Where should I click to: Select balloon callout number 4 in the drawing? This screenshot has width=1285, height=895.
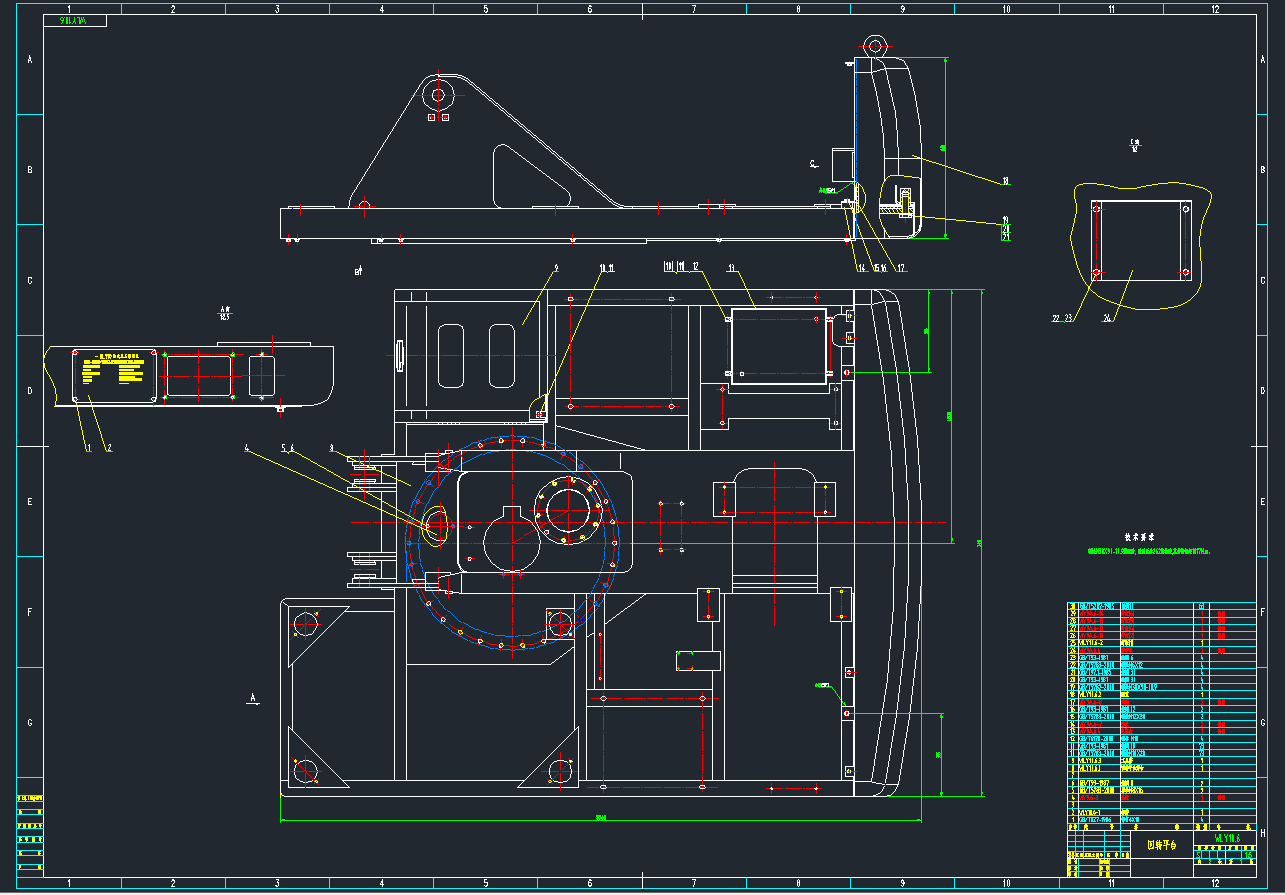pyautogui.click(x=246, y=448)
